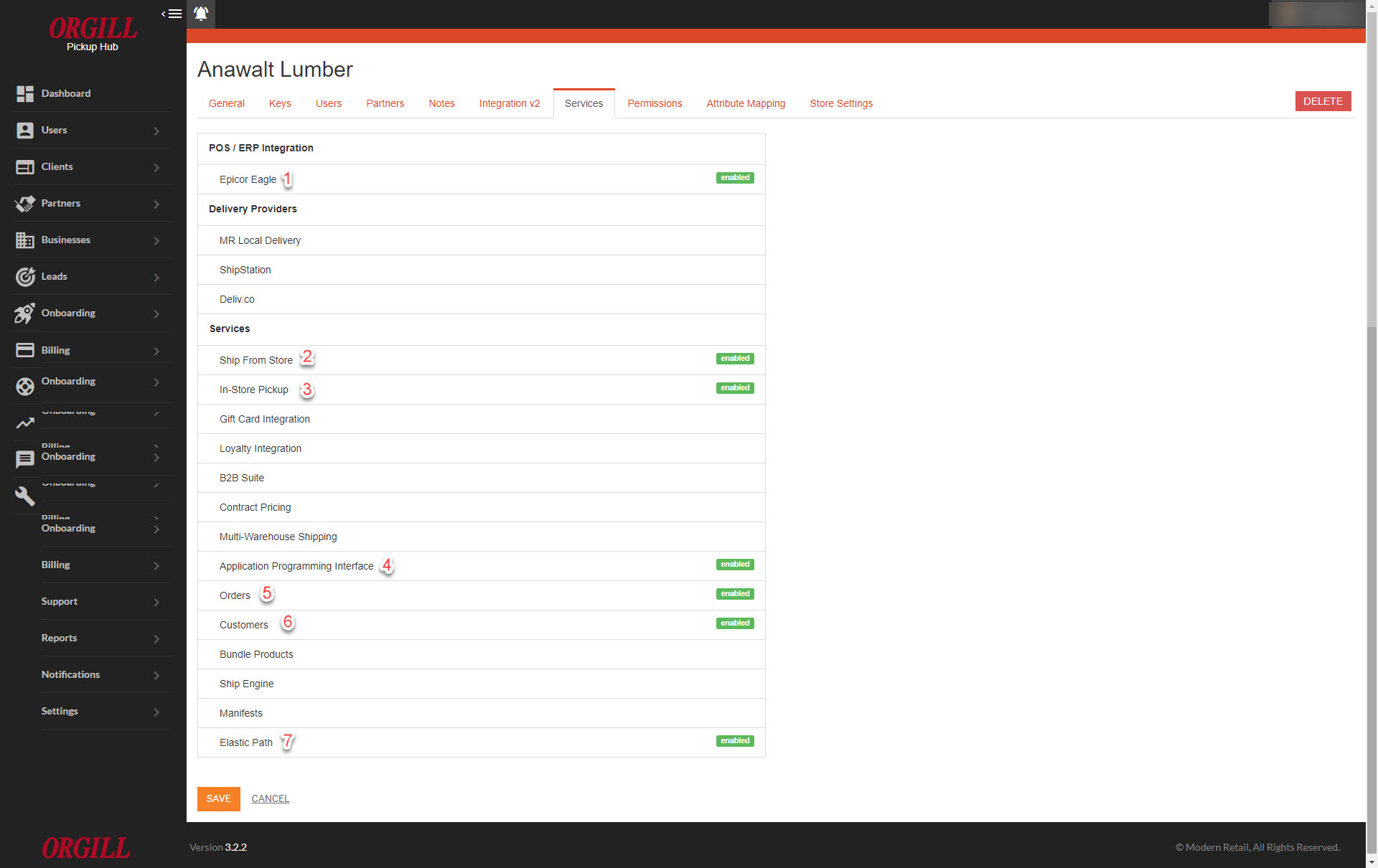Click the Businesses building icon in the sidebar

point(25,240)
